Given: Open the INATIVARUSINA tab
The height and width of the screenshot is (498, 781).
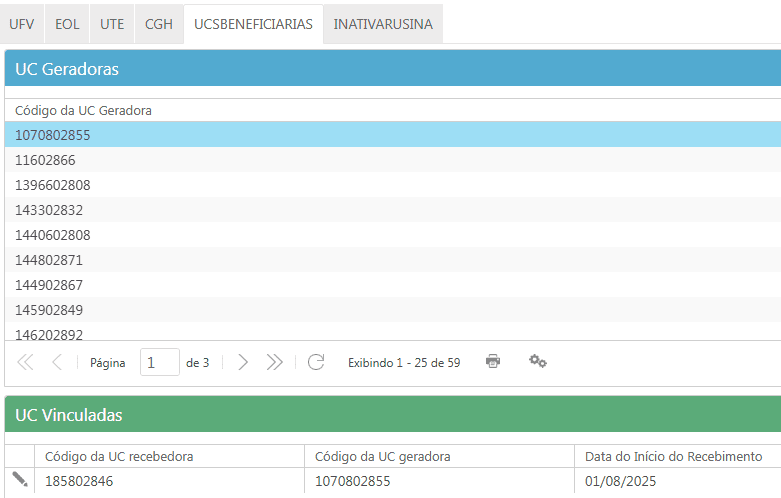Looking at the screenshot, I should [383, 24].
